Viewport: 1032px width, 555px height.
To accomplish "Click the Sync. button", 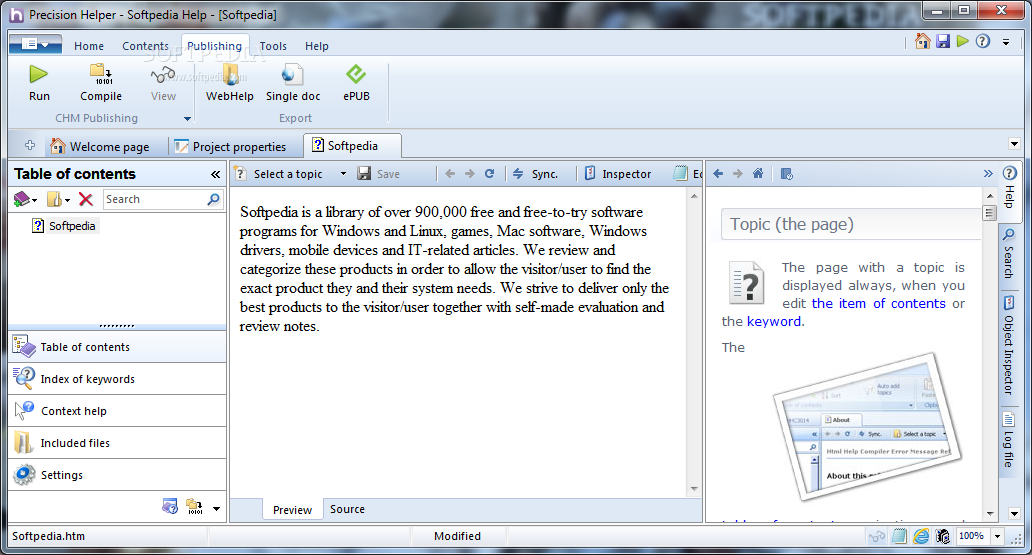I will point(535,174).
